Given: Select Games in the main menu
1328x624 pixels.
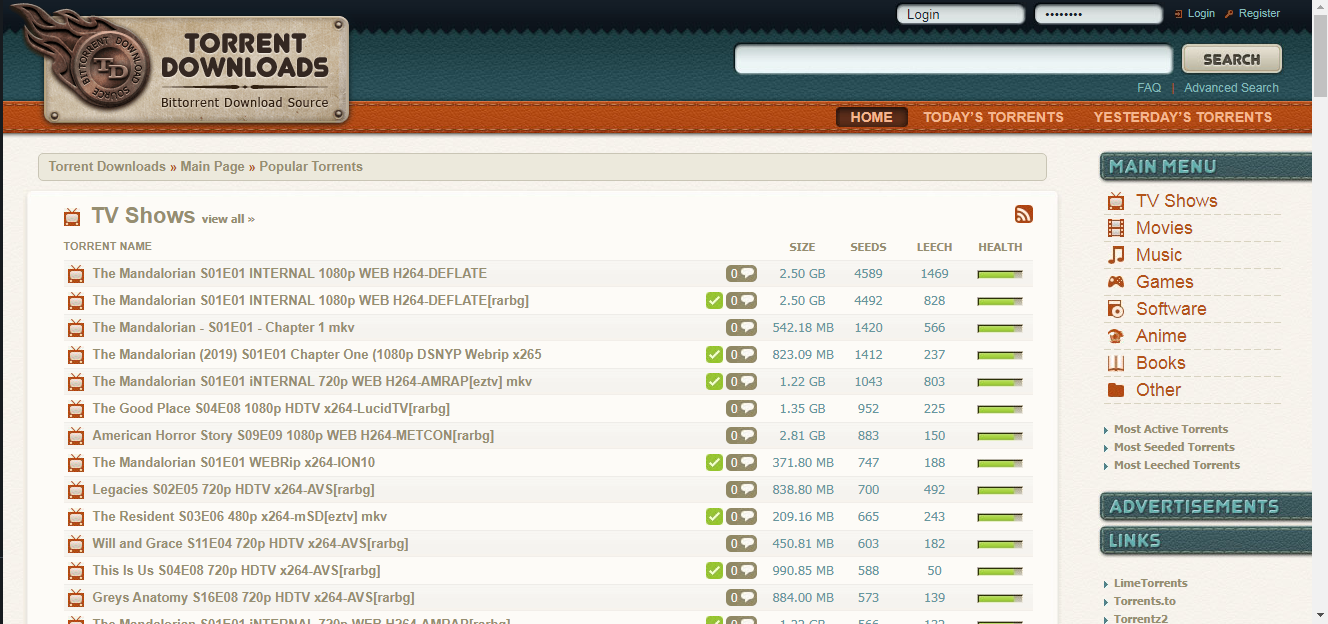Looking at the screenshot, I should coord(1165,282).
